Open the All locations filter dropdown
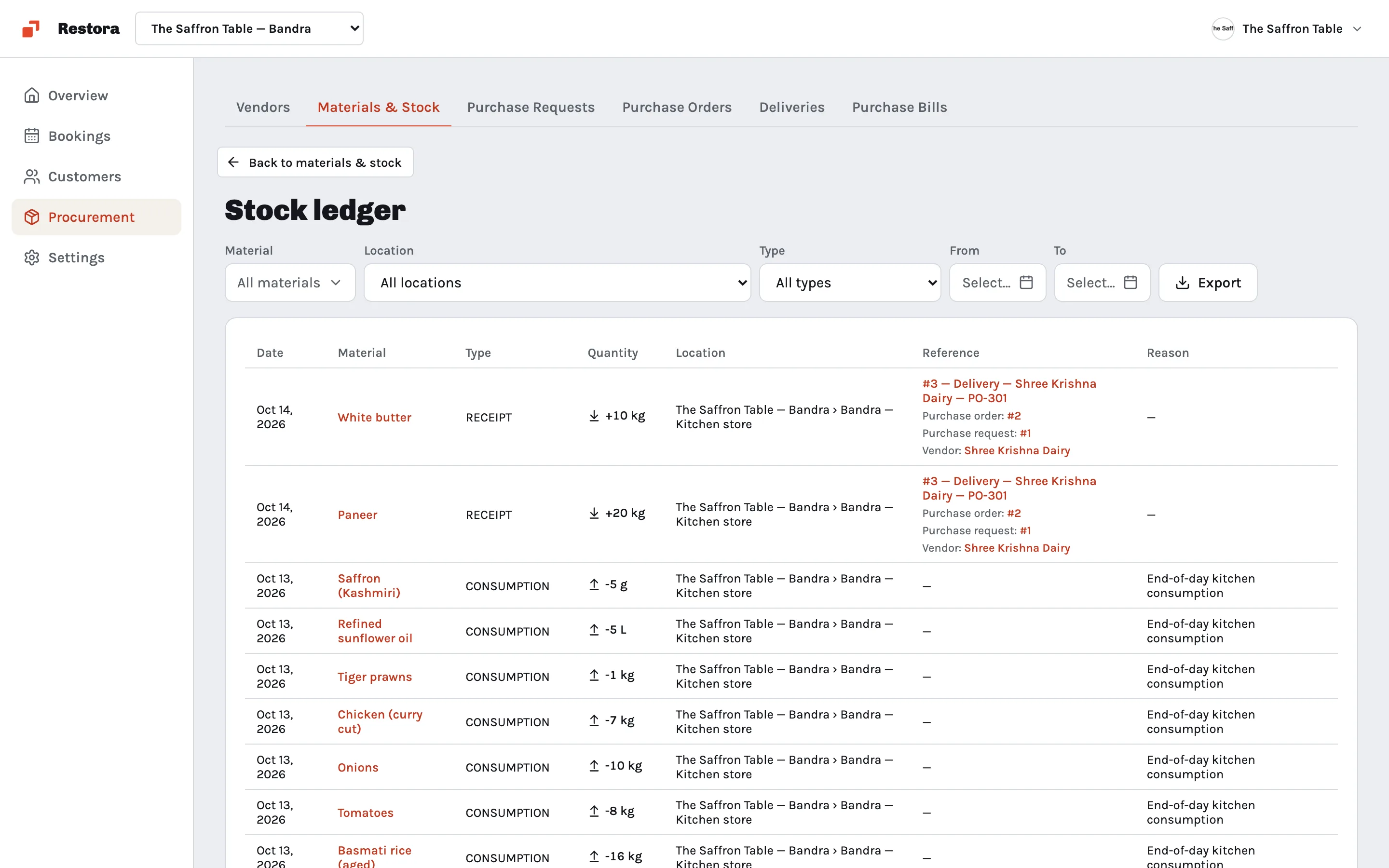Screen dimensions: 1389x868 [558, 283]
